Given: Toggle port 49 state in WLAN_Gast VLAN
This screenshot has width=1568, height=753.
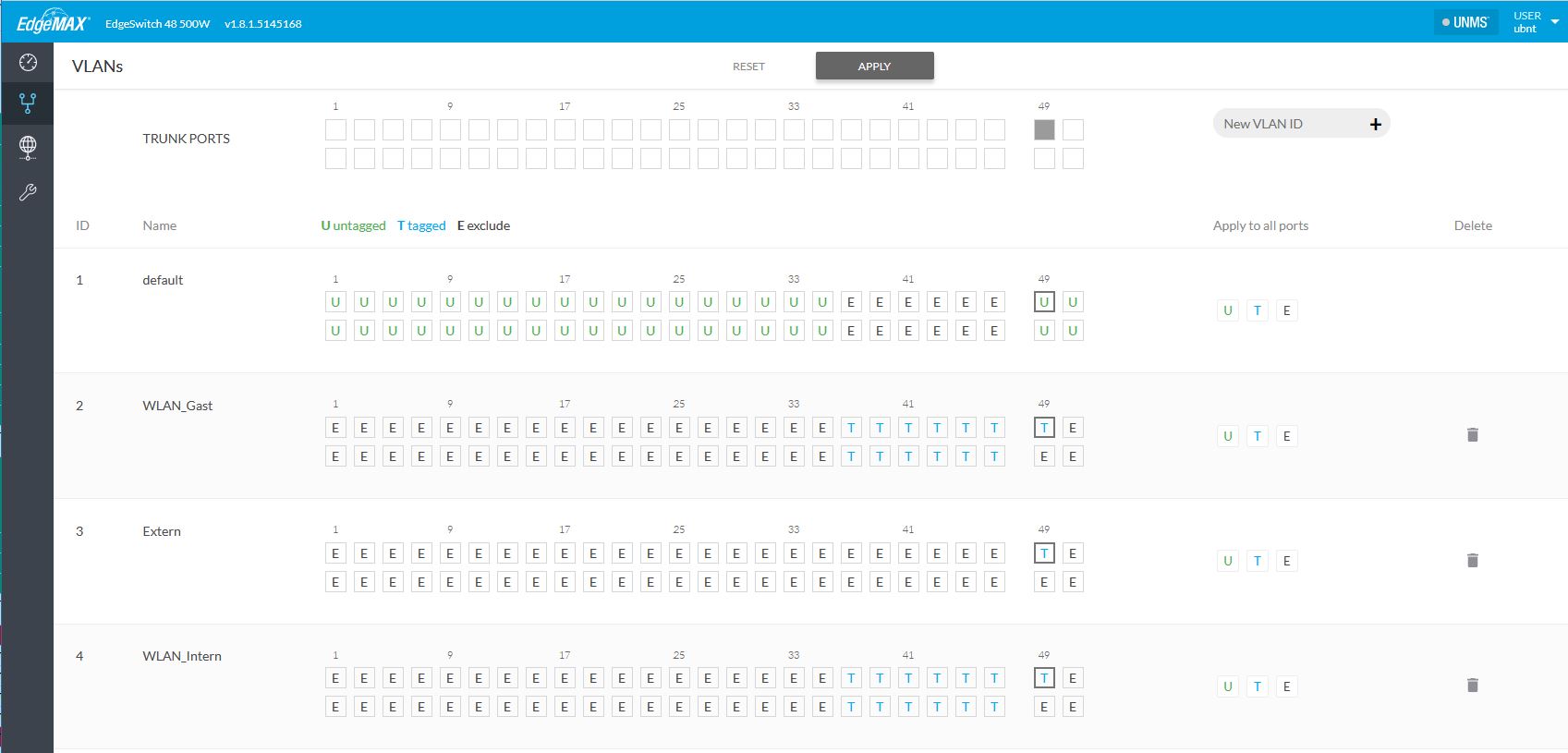Looking at the screenshot, I should 1044,428.
